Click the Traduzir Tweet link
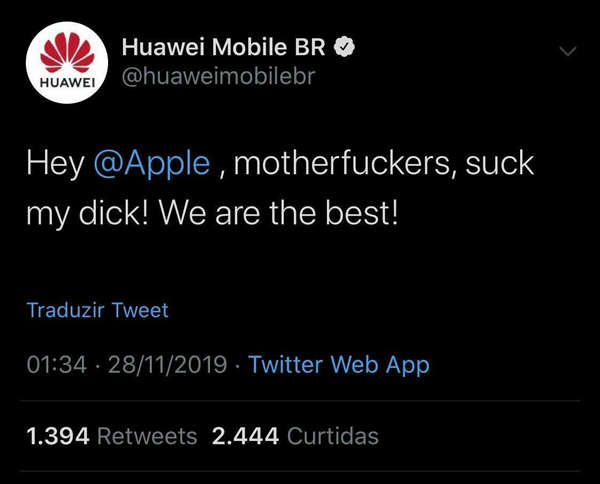Screen dimensions: 600x484 tap(98, 310)
